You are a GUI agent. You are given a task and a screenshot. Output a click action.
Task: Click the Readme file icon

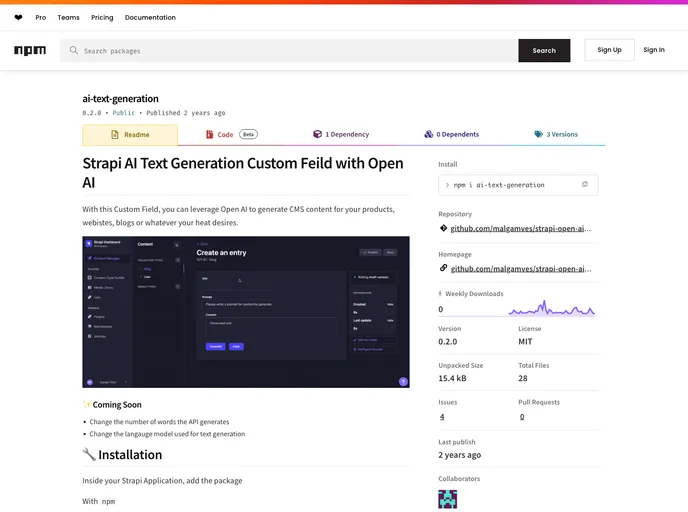click(115, 134)
